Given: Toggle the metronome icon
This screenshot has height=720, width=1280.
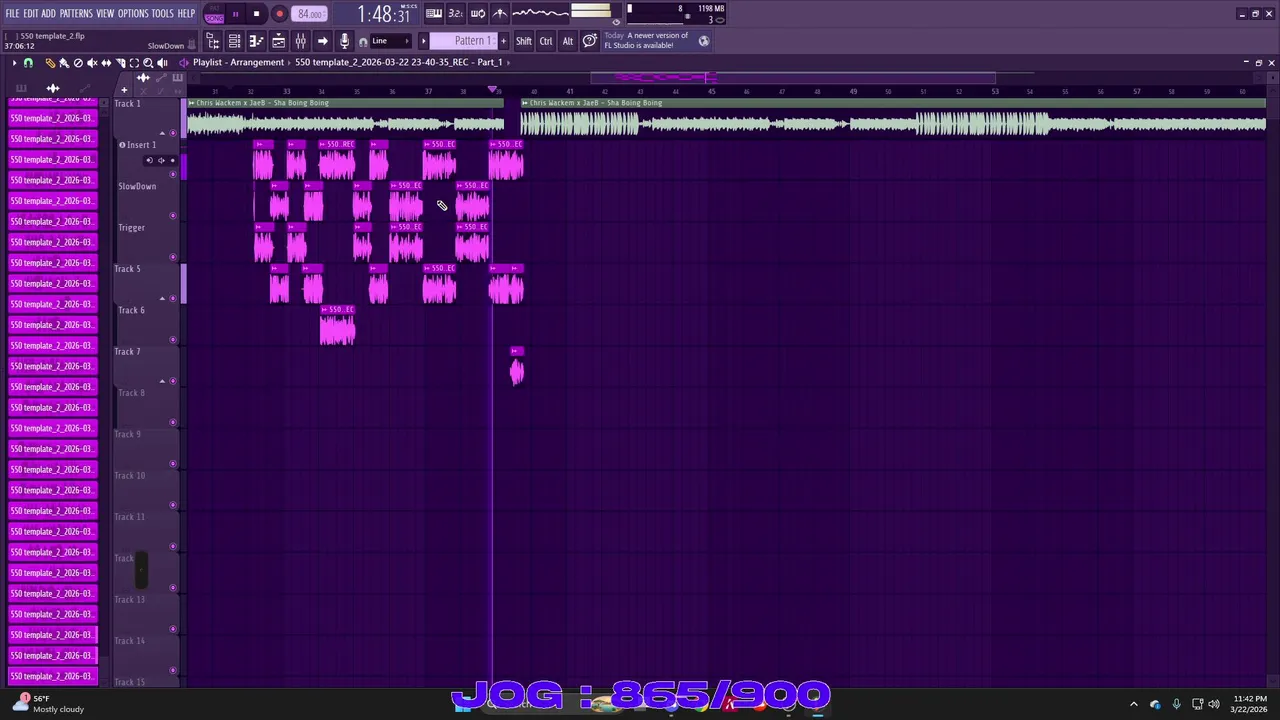Looking at the screenshot, I should pos(499,13).
